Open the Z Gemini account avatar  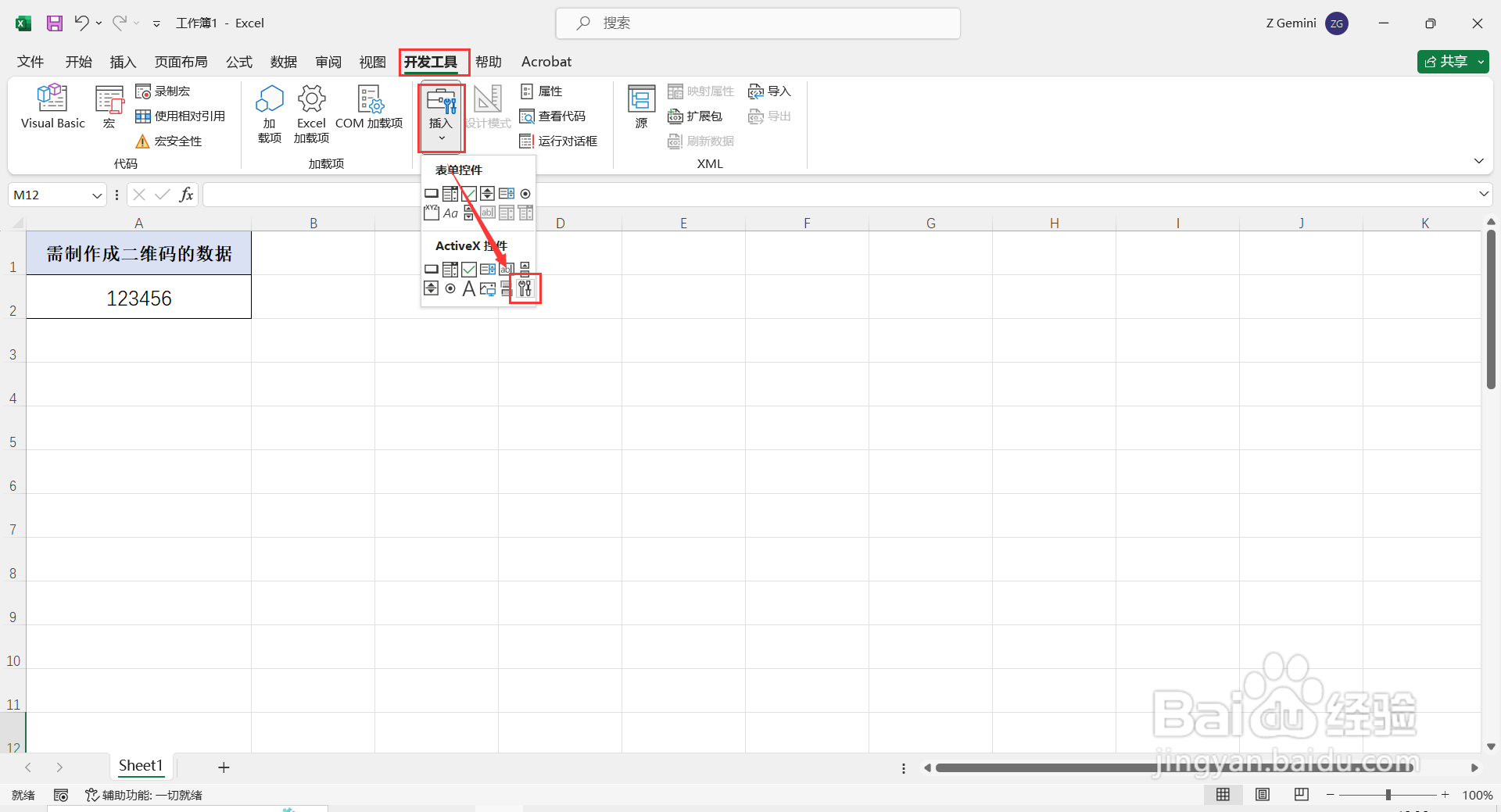[x=1337, y=23]
